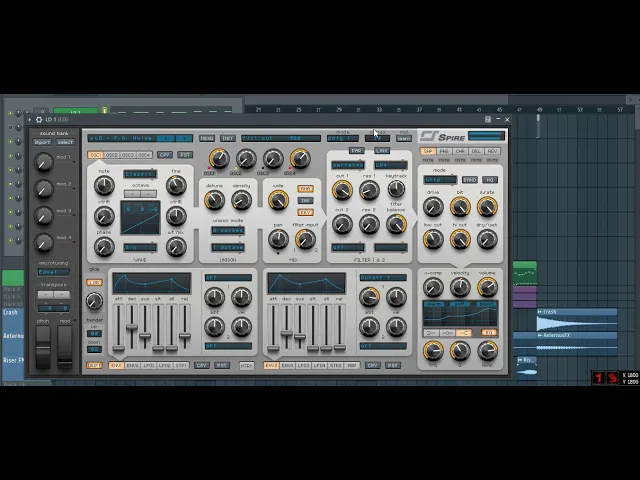Select the high shelf EQ band shape icon
This screenshot has width=640, height=480.
[x=464, y=333]
